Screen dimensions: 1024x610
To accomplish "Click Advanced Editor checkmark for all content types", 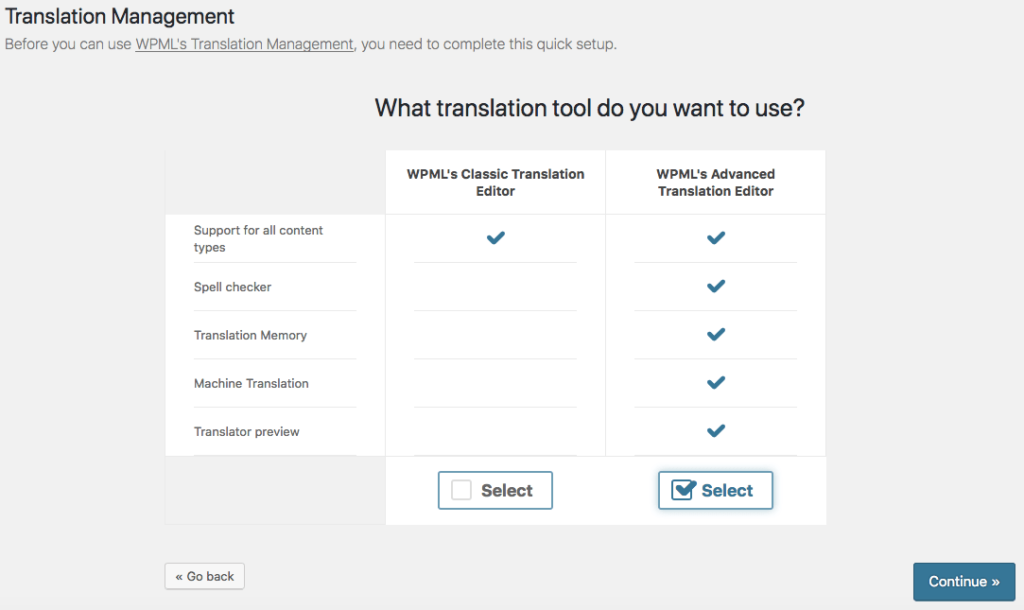I will 715,238.
